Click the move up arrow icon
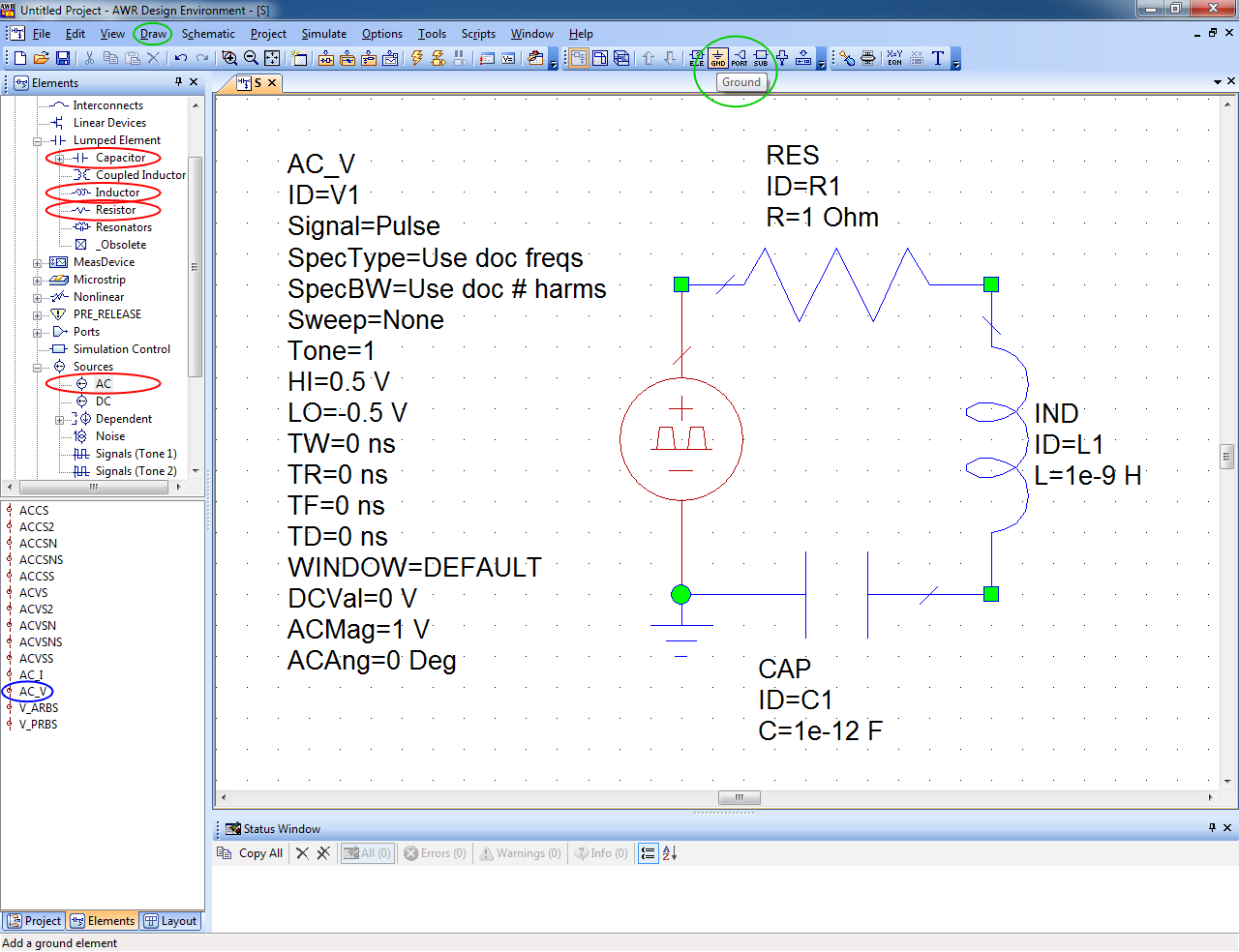The image size is (1239, 952). click(649, 58)
